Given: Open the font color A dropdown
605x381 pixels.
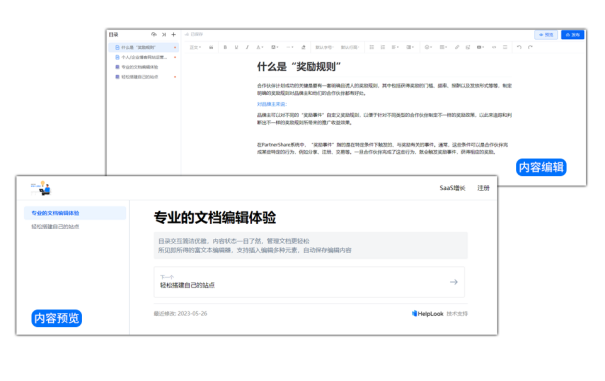Looking at the screenshot, I should pyautogui.click(x=260, y=47).
